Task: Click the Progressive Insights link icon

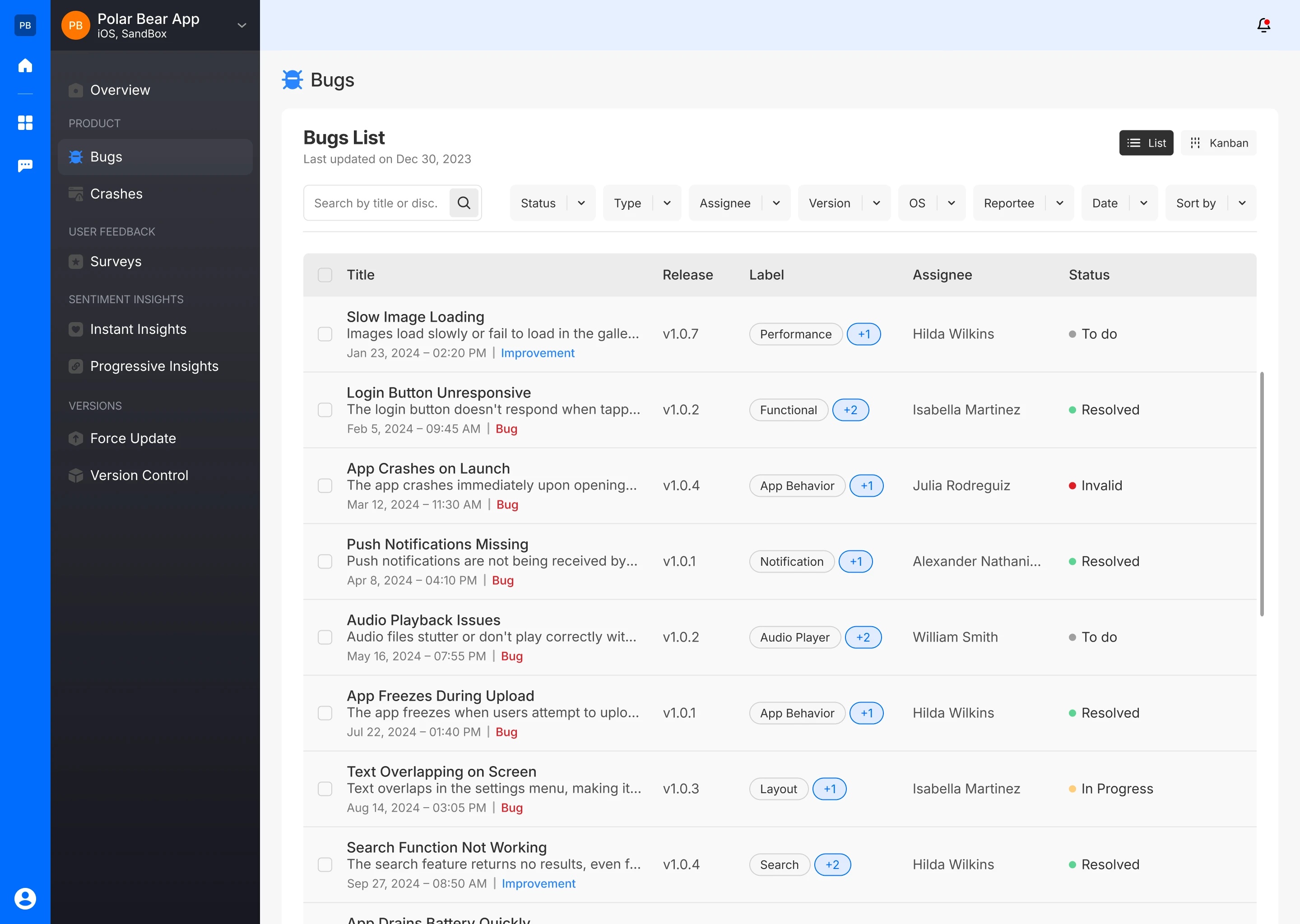Action: coord(76,366)
